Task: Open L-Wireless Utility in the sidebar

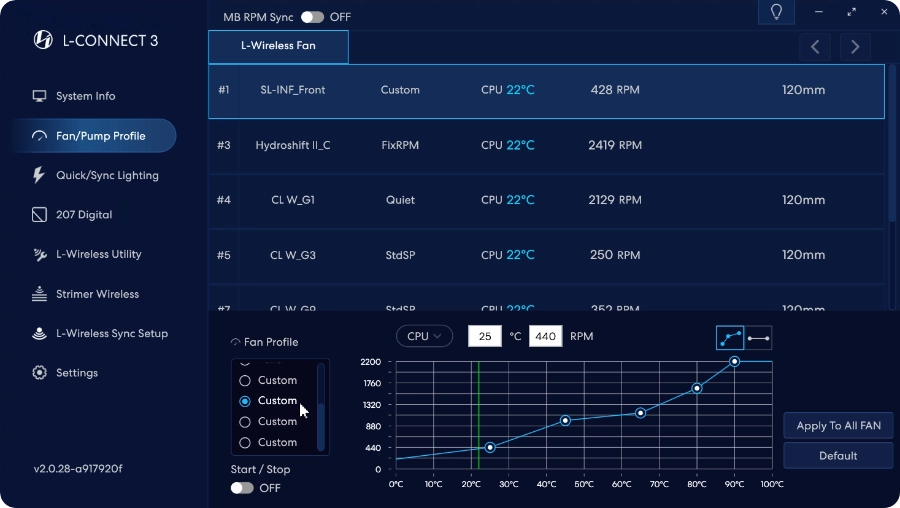Action: pyautogui.click(x=97, y=254)
